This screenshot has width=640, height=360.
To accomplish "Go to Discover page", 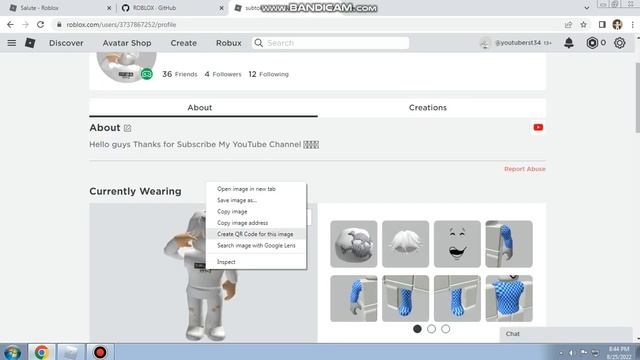I will [66, 43].
